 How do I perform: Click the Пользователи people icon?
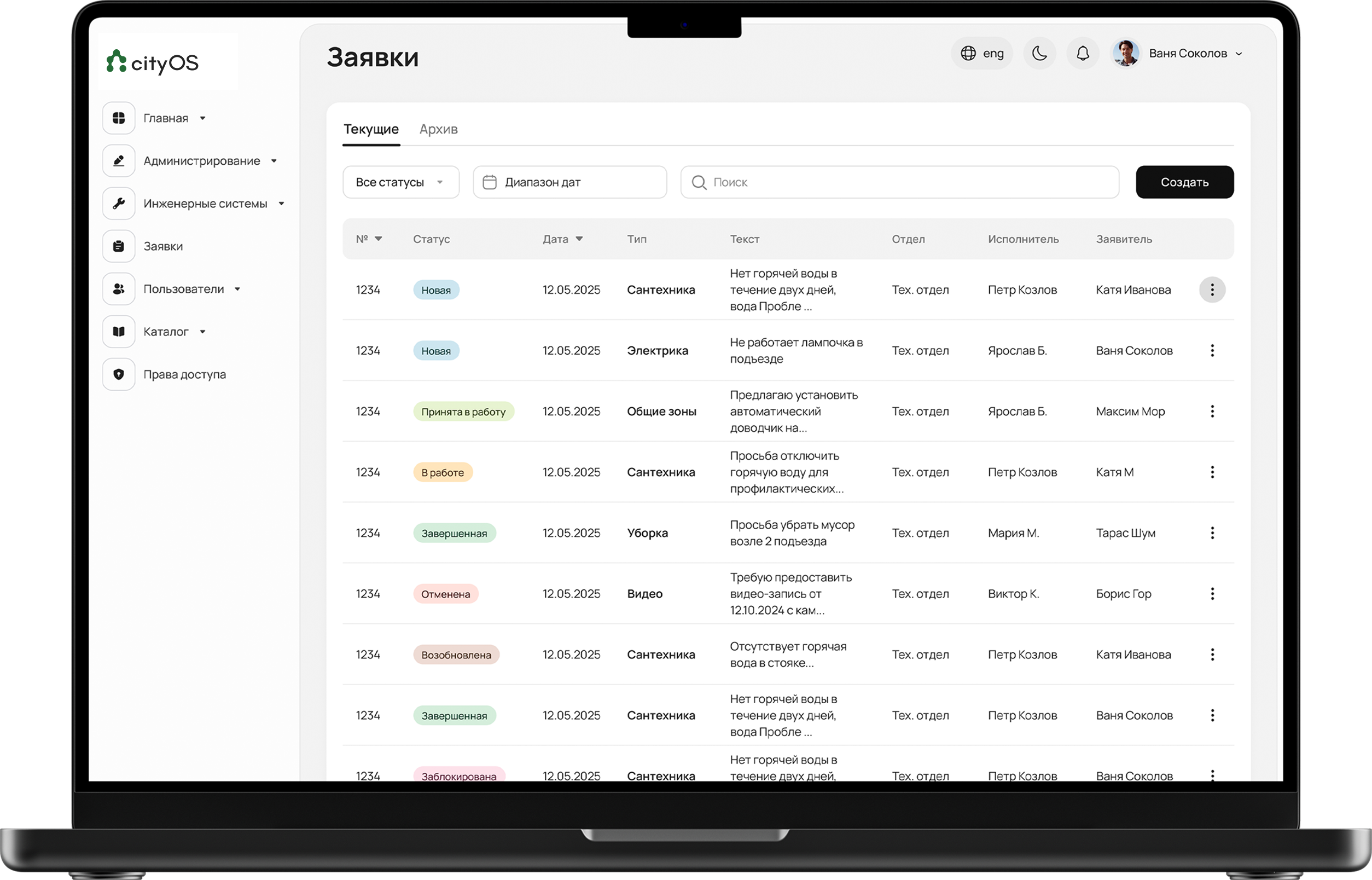(119, 289)
